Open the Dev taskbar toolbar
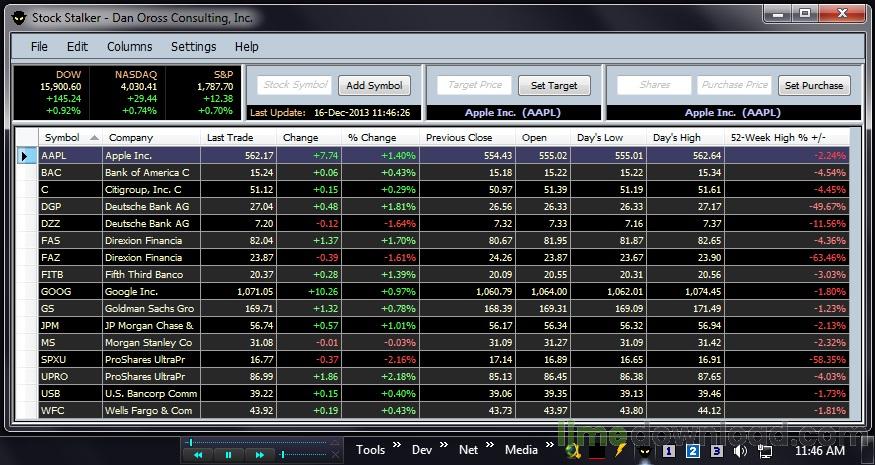The image size is (875, 465). [x=422, y=450]
